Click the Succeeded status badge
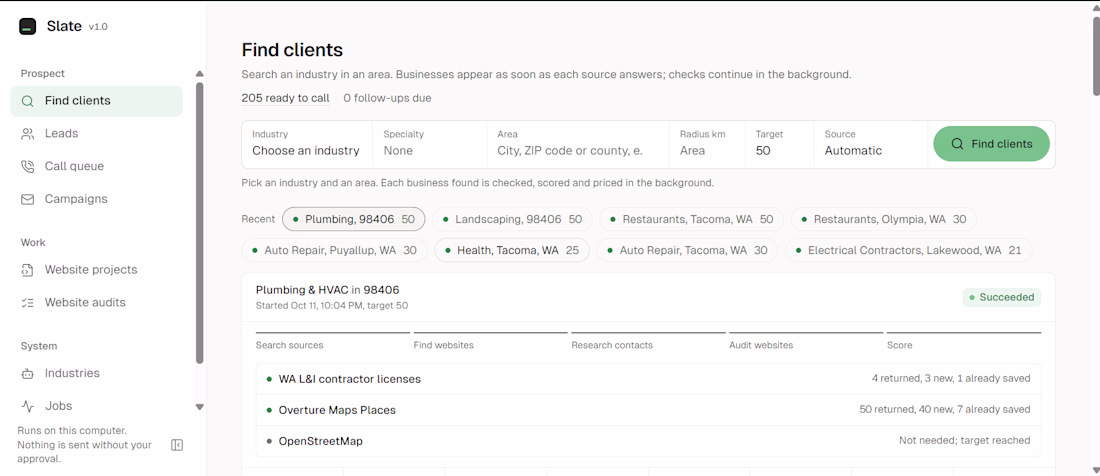This screenshot has width=1100, height=476. pyautogui.click(x=1002, y=297)
